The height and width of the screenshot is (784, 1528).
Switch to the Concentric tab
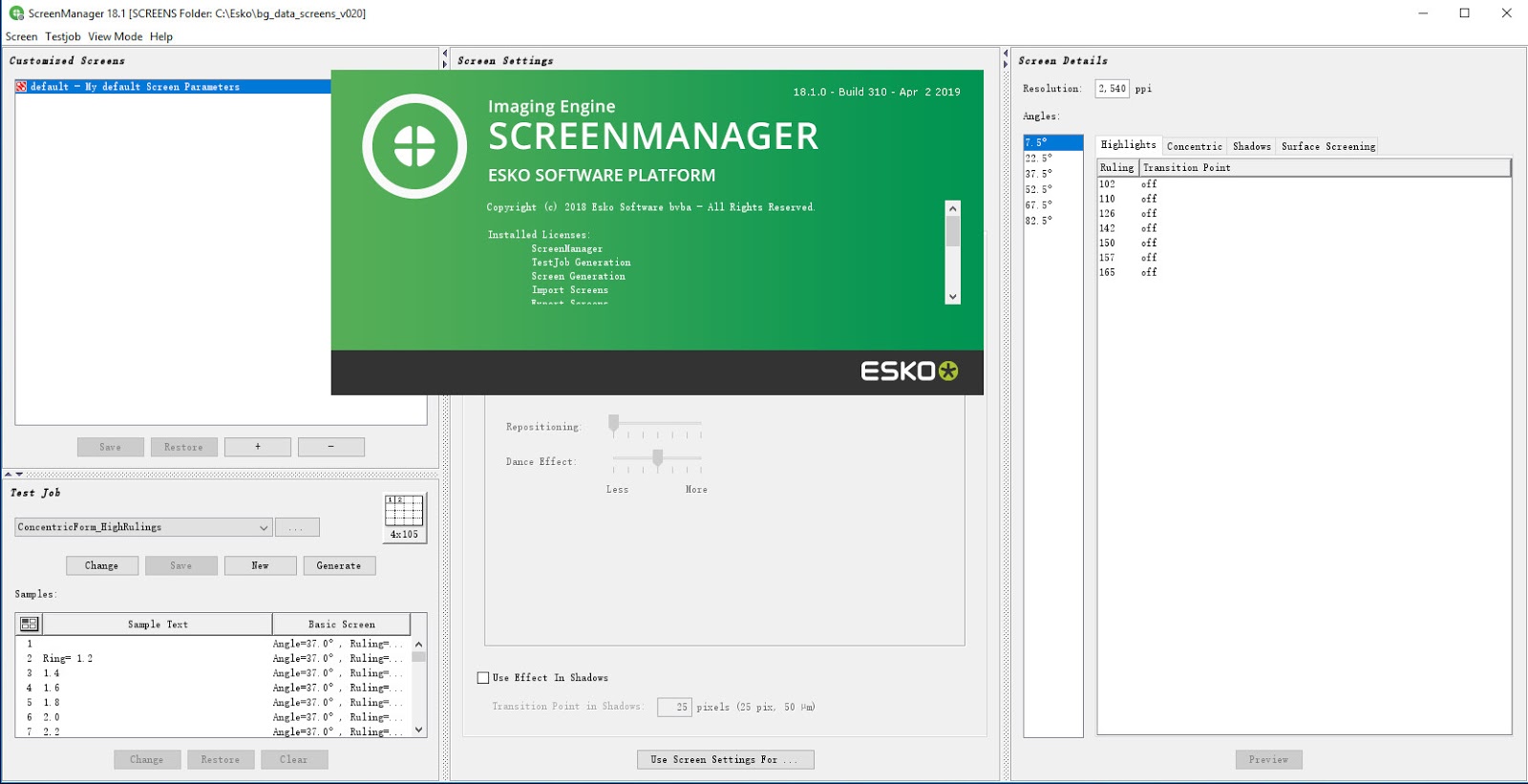click(1195, 147)
